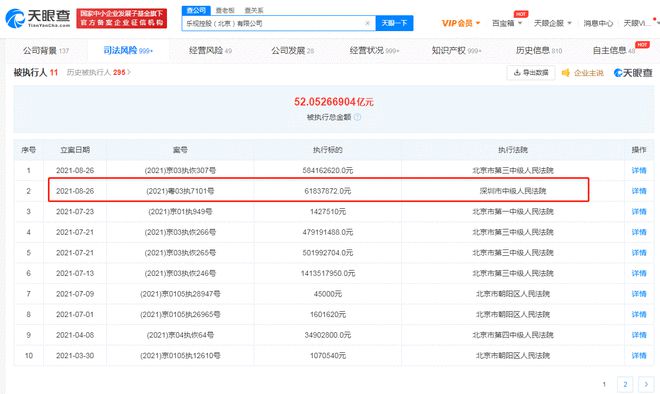Image resolution: width=660 pixels, height=394 pixels.
Task: Click the 天眼一下 search button
Action: pos(394,23)
